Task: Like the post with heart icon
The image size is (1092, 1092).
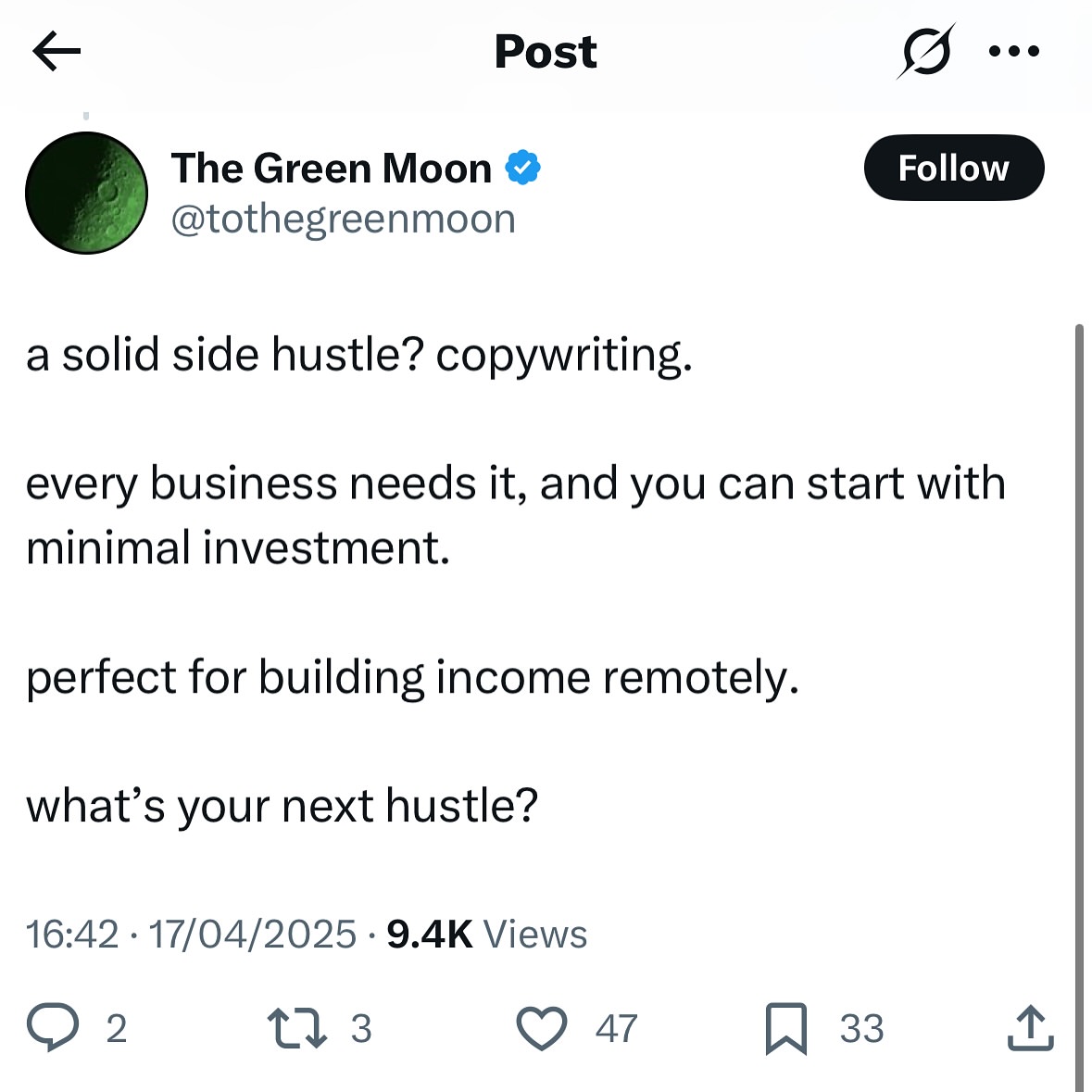Action: [542, 1027]
